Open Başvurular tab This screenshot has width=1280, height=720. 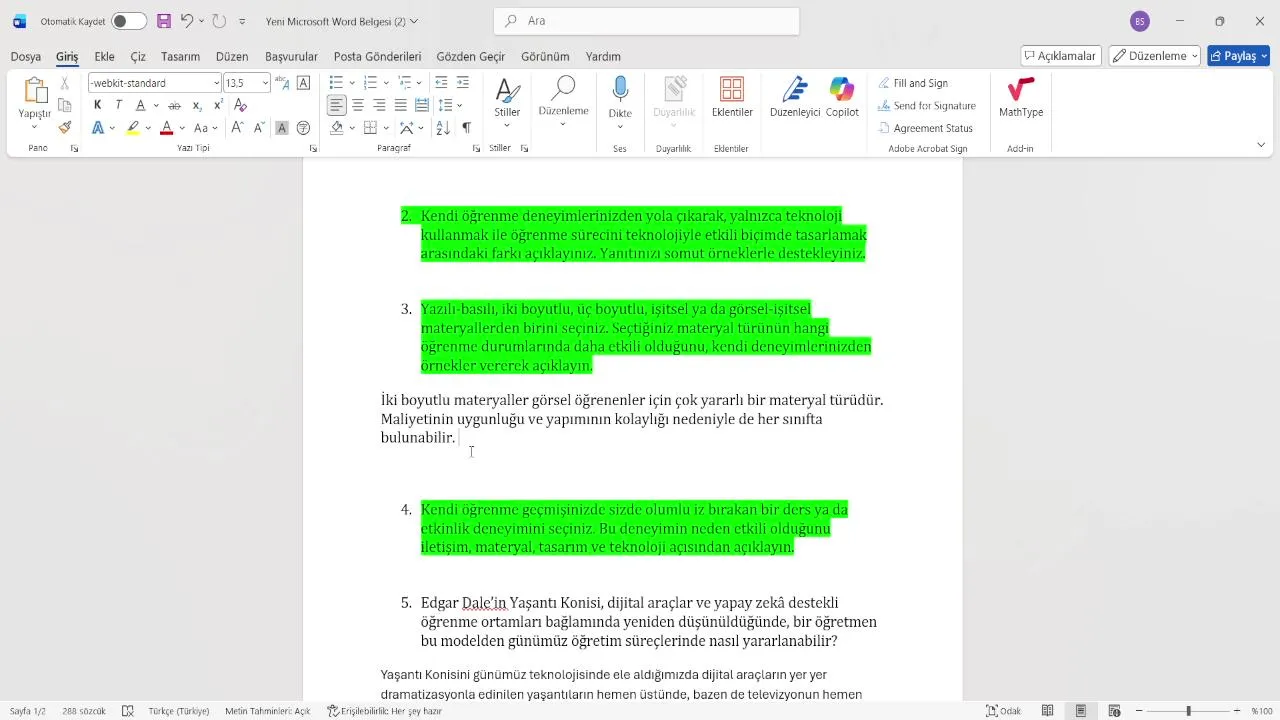(x=291, y=57)
